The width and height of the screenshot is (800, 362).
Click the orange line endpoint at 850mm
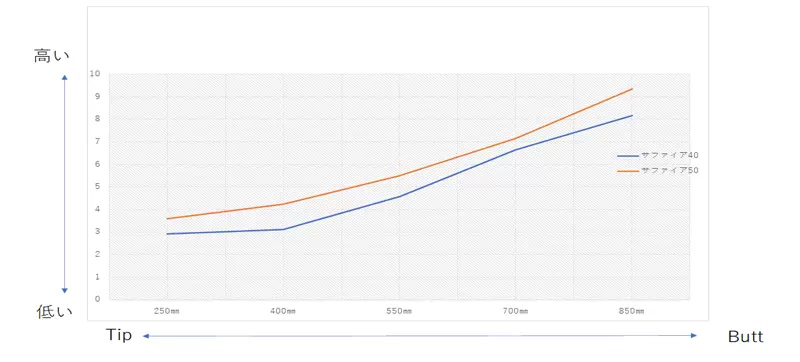[632, 89]
